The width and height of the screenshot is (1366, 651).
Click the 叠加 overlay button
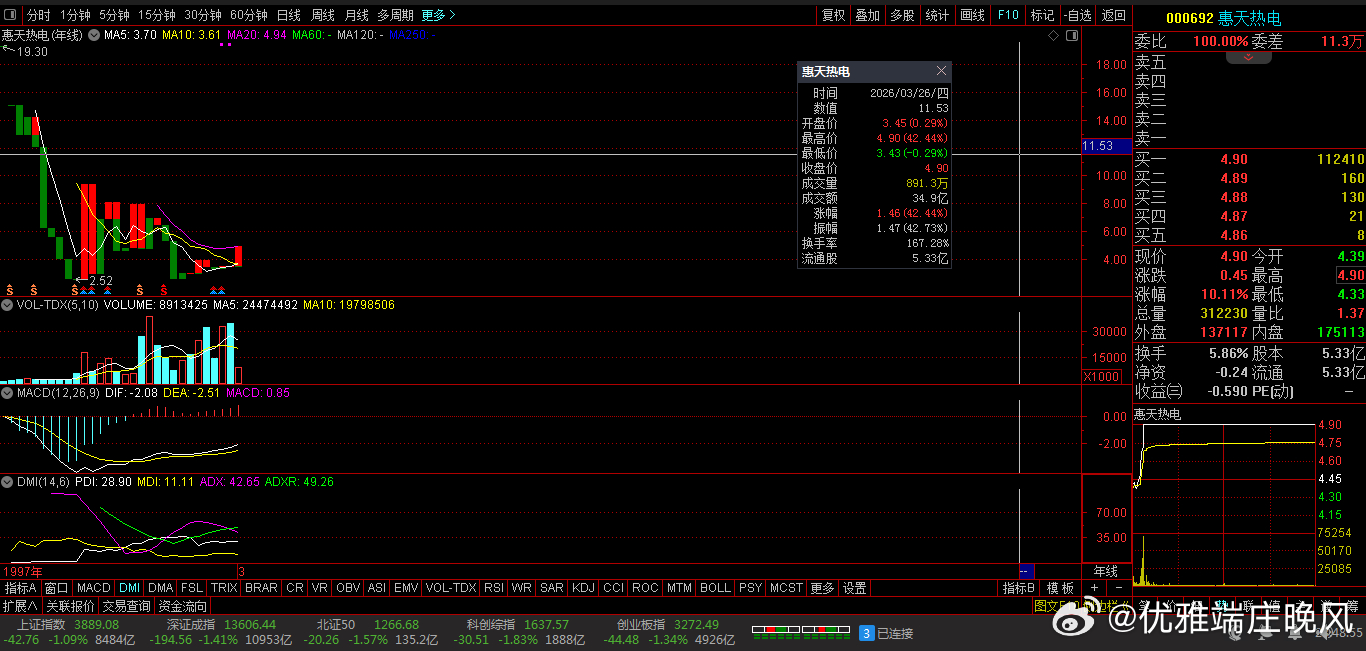coord(867,15)
